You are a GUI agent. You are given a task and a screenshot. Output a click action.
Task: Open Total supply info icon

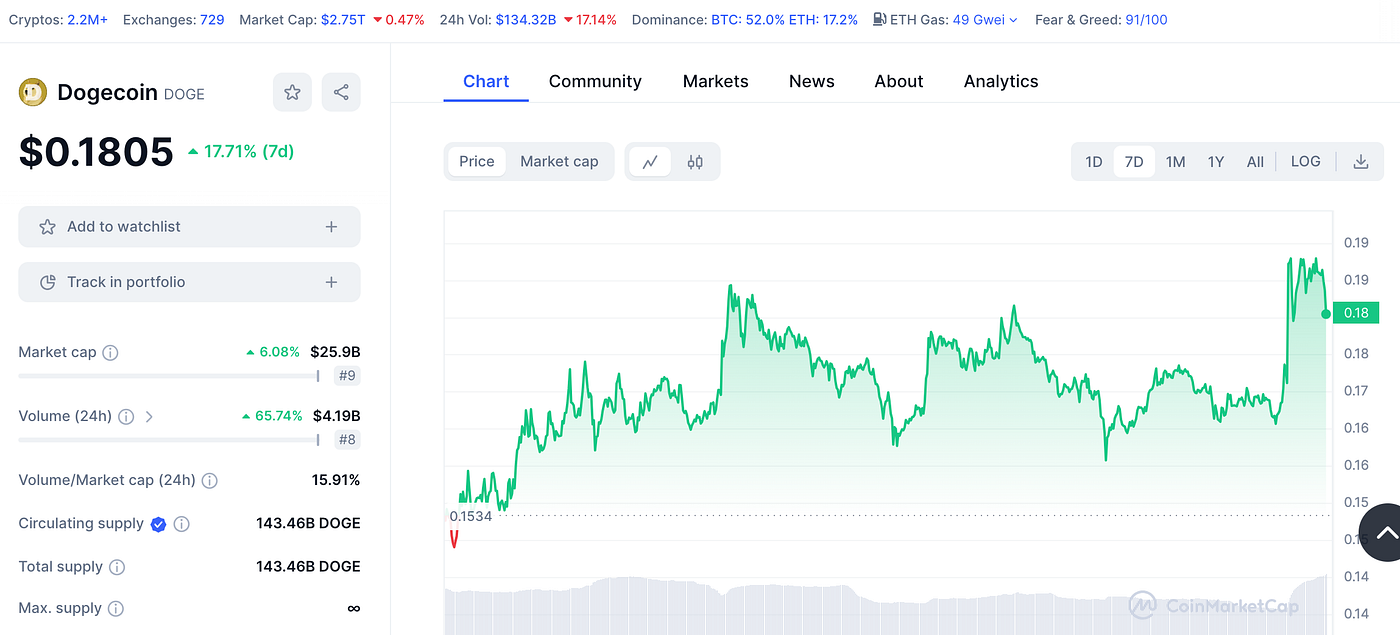117,567
